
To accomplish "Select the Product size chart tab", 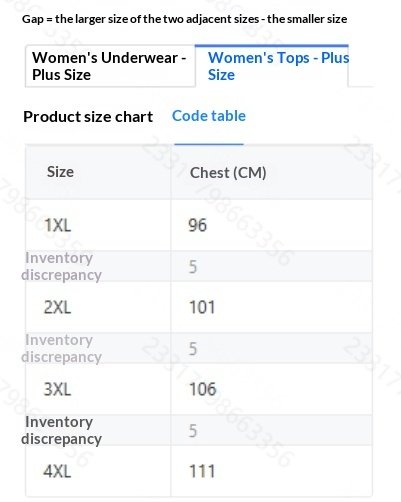I will point(88,117).
